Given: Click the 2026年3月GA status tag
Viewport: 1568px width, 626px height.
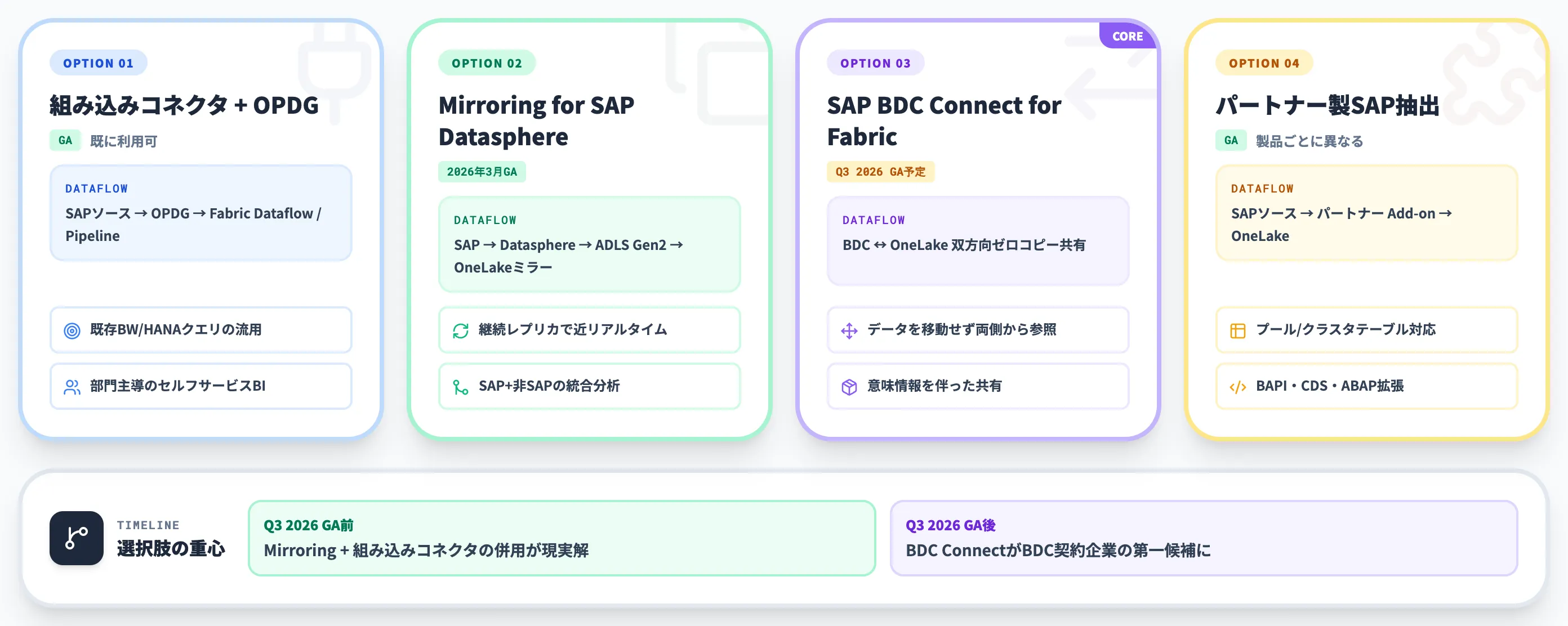Looking at the screenshot, I should [x=482, y=172].
